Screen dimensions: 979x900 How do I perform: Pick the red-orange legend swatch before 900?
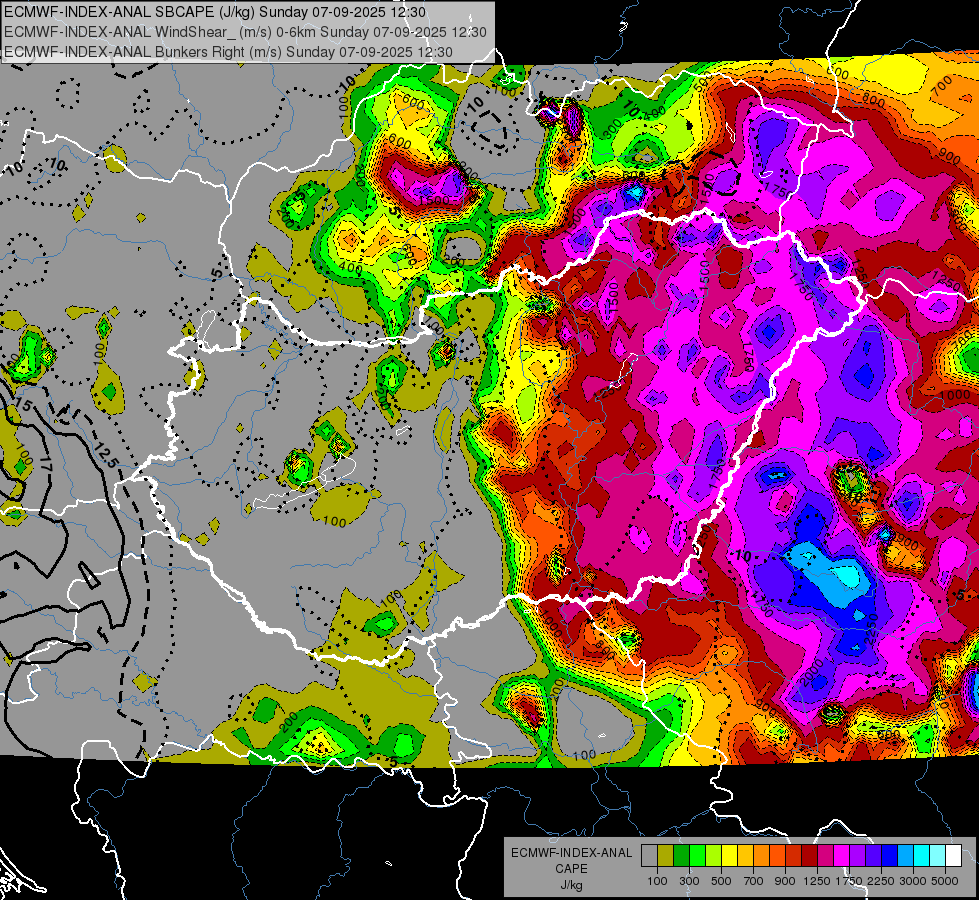(777, 856)
